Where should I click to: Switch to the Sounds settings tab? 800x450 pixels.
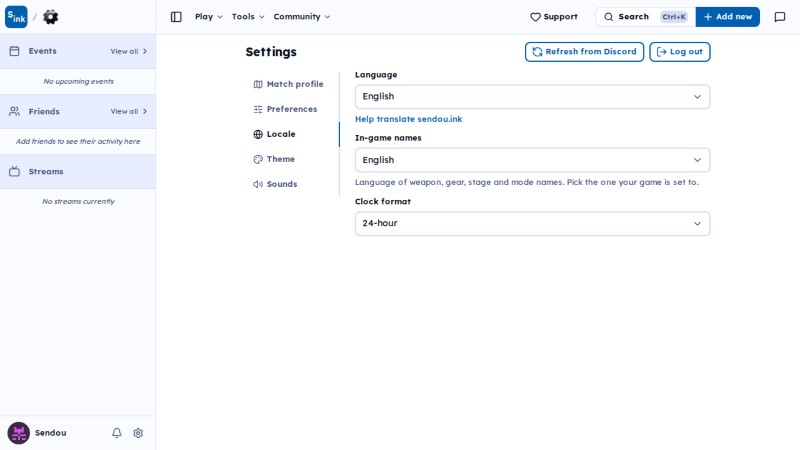(276, 184)
